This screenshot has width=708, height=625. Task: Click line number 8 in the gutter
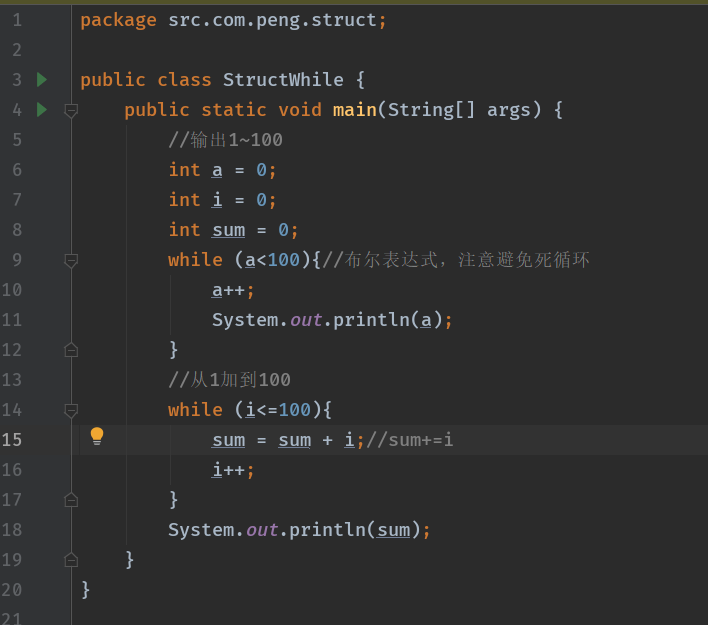coord(16,229)
